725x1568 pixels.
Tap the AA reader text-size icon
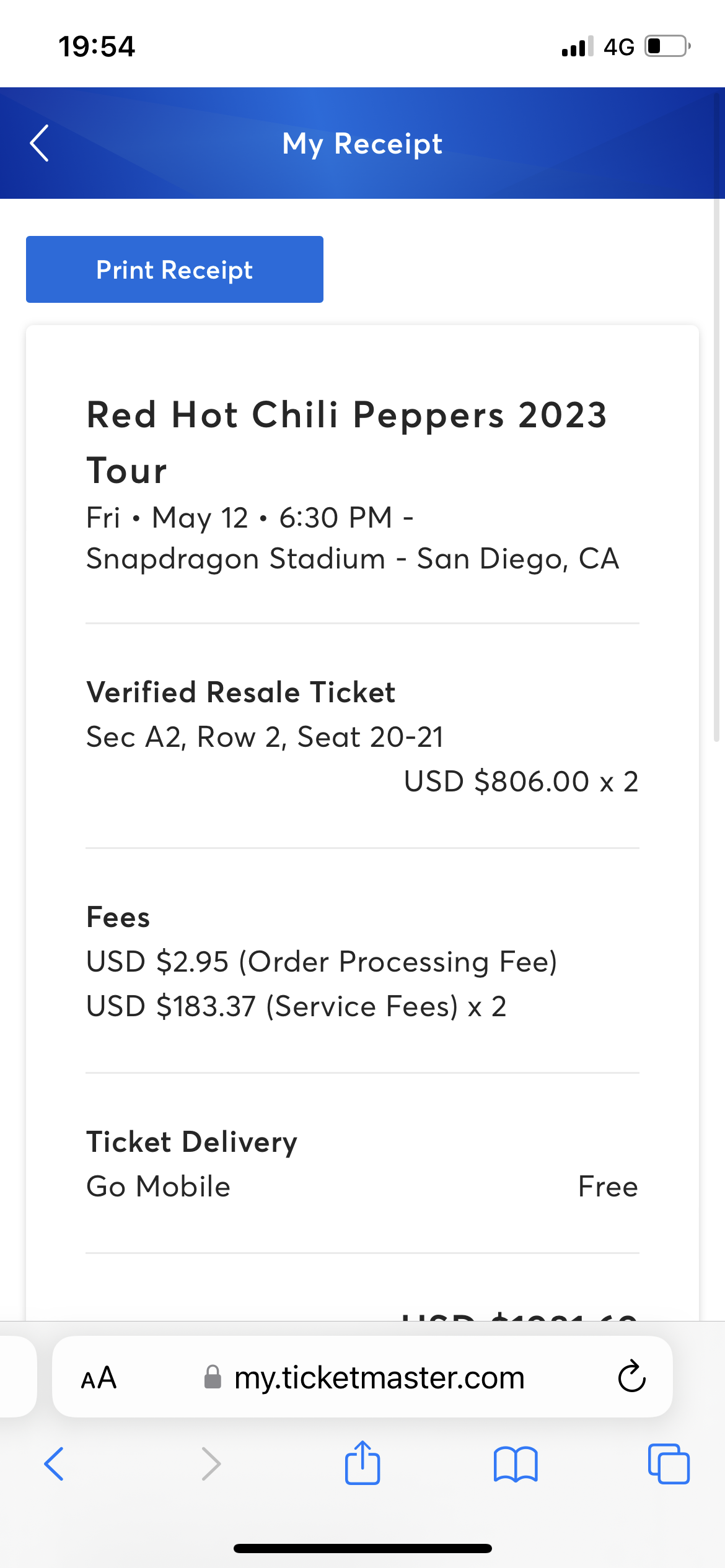tap(99, 1378)
